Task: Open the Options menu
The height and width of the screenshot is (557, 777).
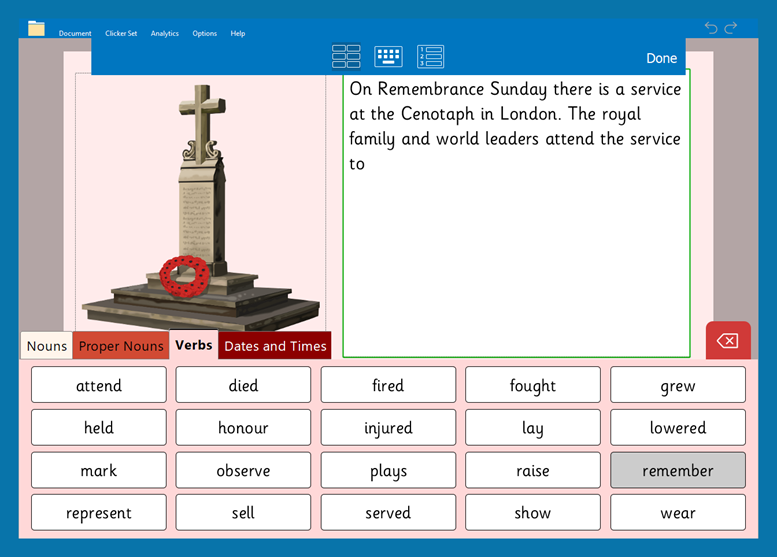Action: point(204,33)
